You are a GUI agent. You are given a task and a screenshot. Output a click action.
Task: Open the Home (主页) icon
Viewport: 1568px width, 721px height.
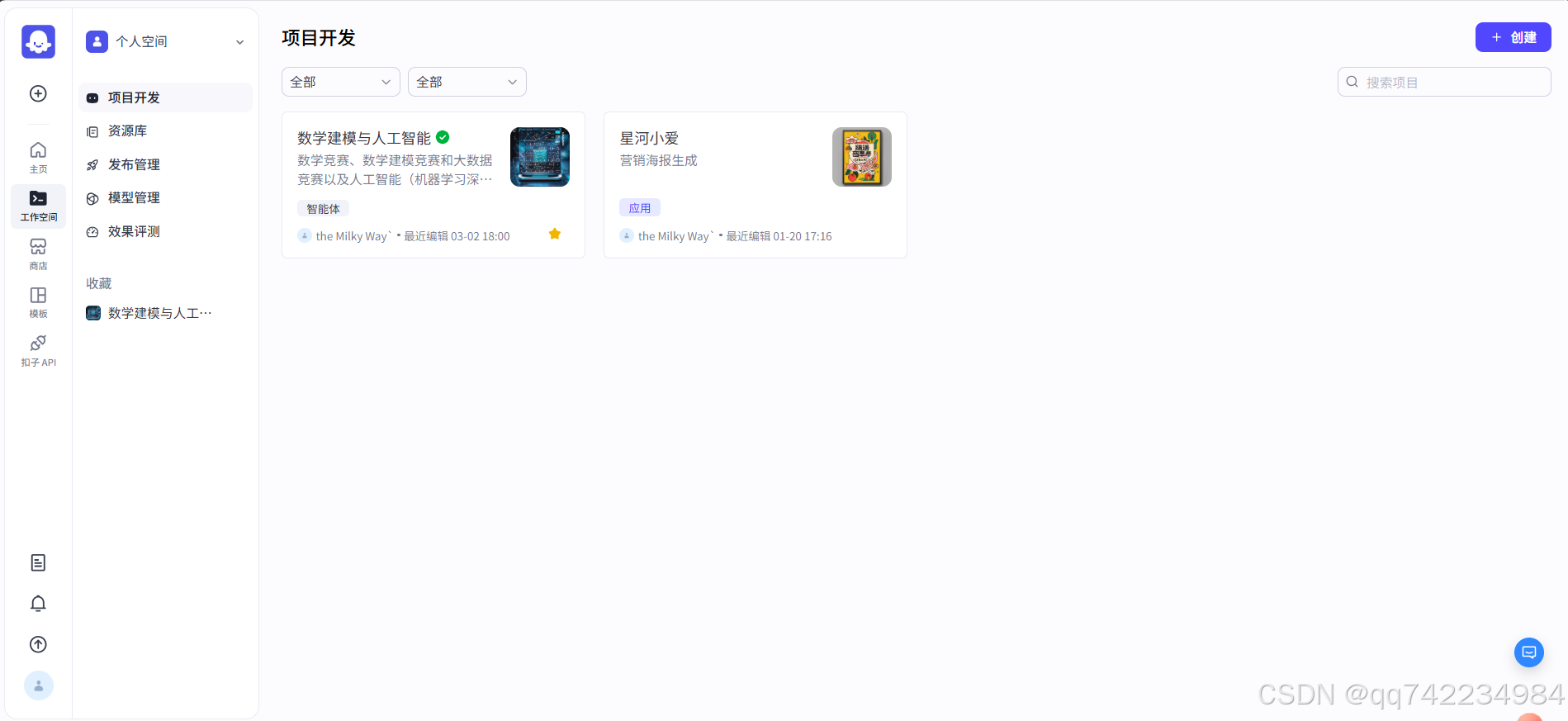click(x=38, y=156)
